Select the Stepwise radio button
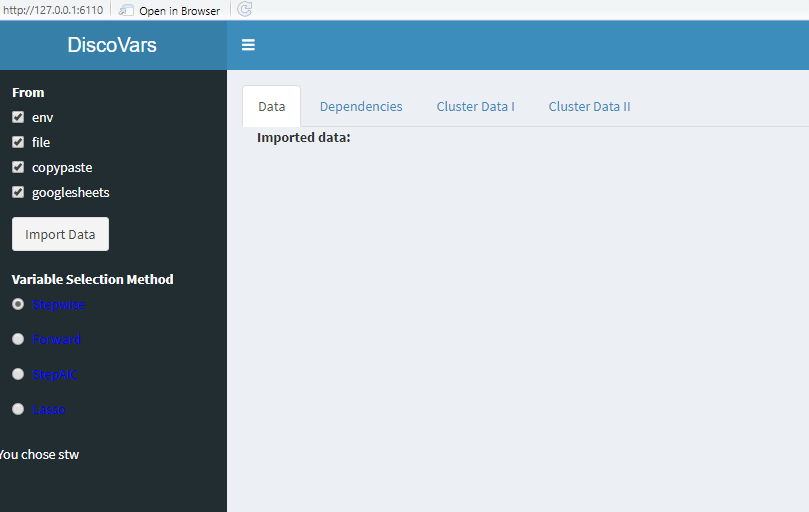Image resolution: width=809 pixels, height=512 pixels. [x=18, y=304]
